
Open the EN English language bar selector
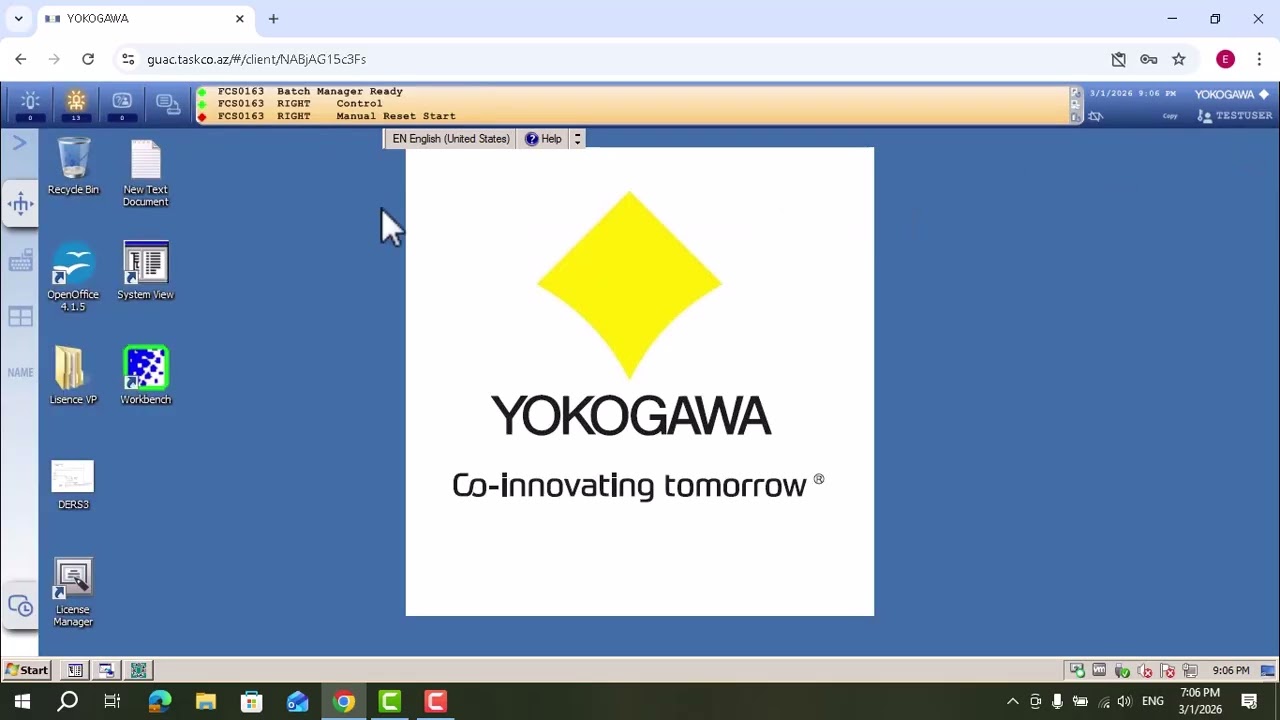coord(451,139)
